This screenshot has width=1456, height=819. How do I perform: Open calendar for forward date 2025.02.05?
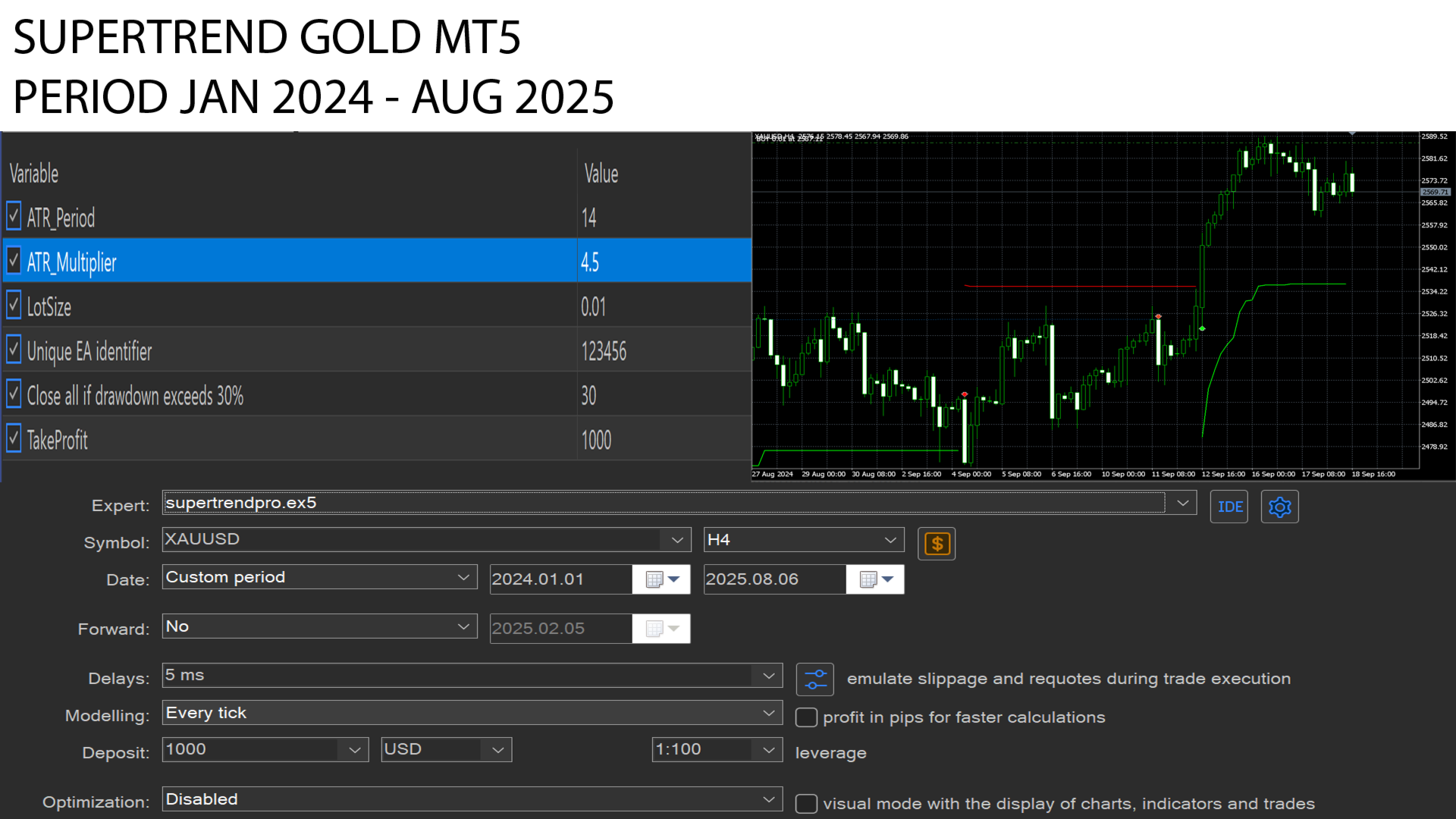[x=661, y=629]
